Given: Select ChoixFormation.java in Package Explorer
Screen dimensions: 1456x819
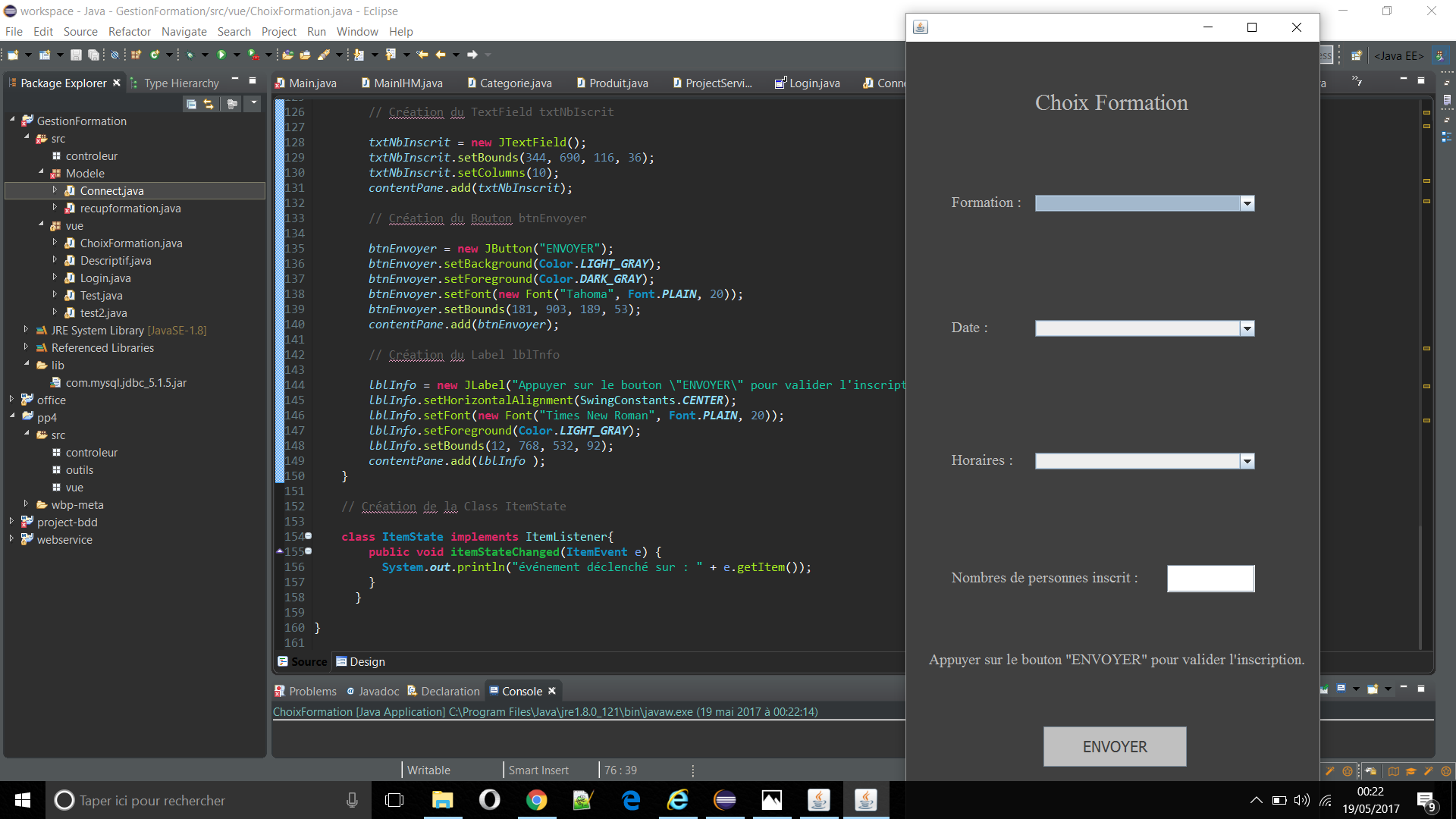Looking at the screenshot, I should (131, 243).
